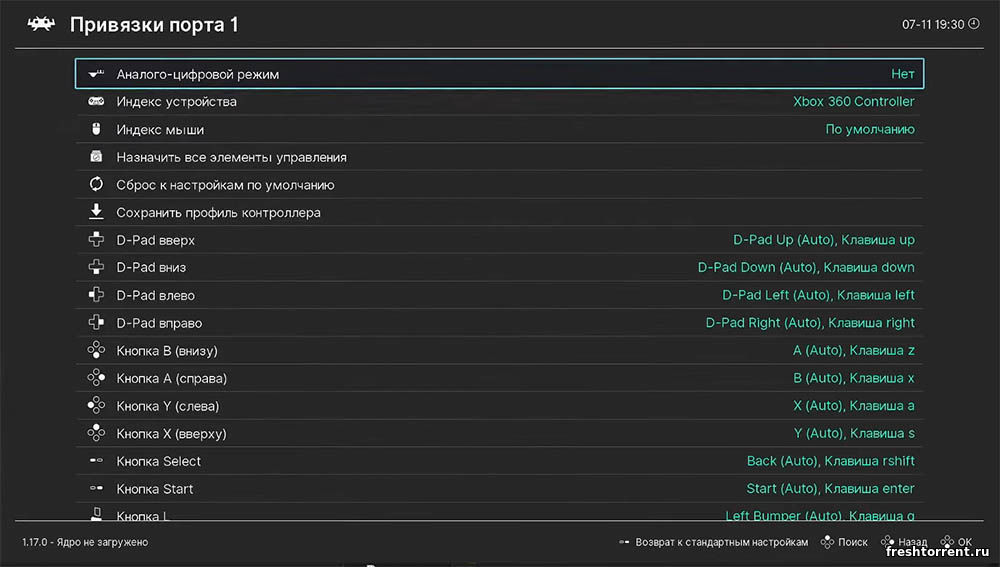Click the Кнопка Select pill icon

pos(96,461)
